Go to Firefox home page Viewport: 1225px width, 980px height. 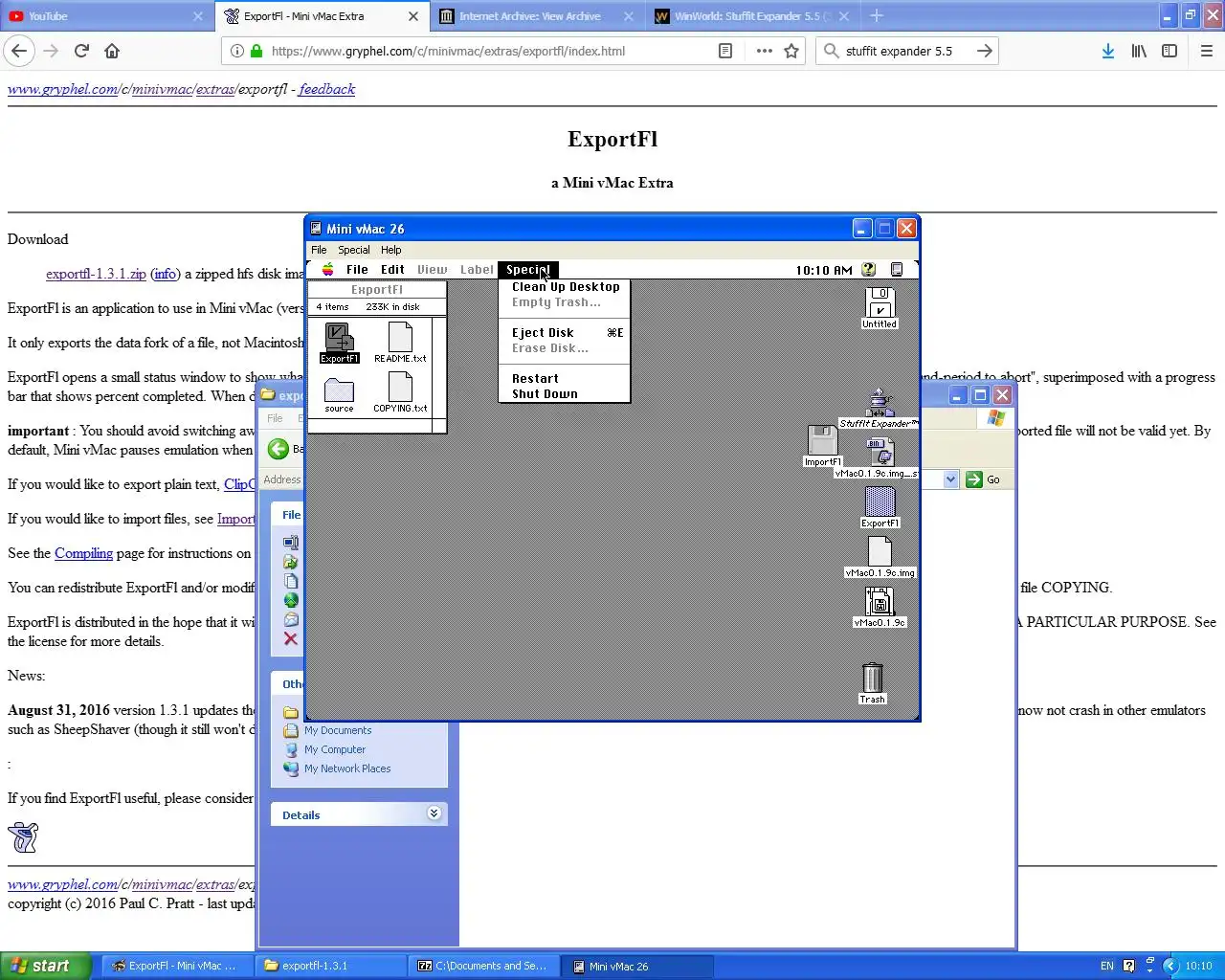(x=112, y=51)
